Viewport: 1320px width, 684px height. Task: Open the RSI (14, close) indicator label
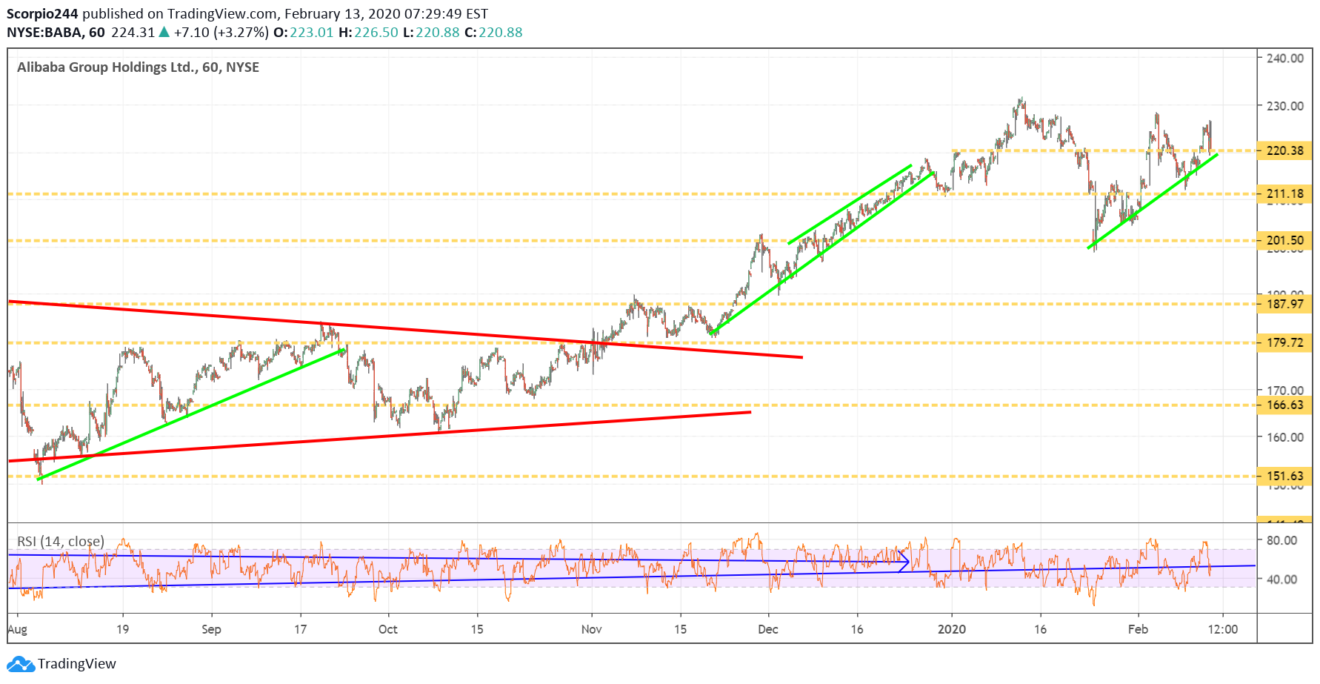click(60, 541)
